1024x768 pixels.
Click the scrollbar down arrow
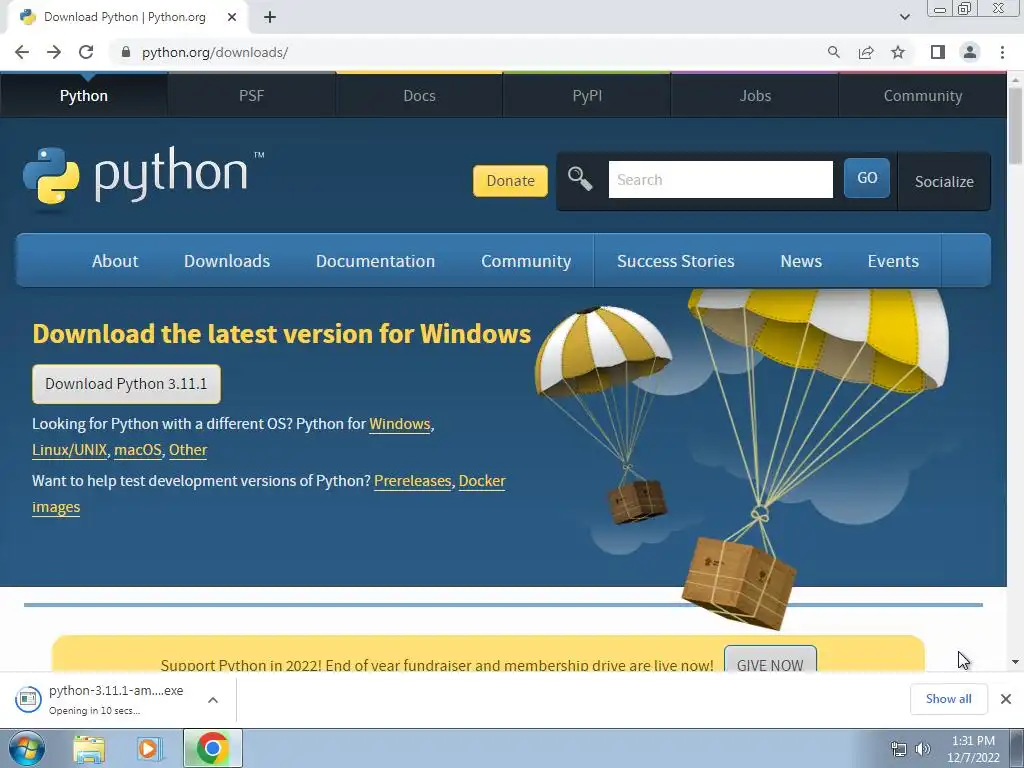1015,662
